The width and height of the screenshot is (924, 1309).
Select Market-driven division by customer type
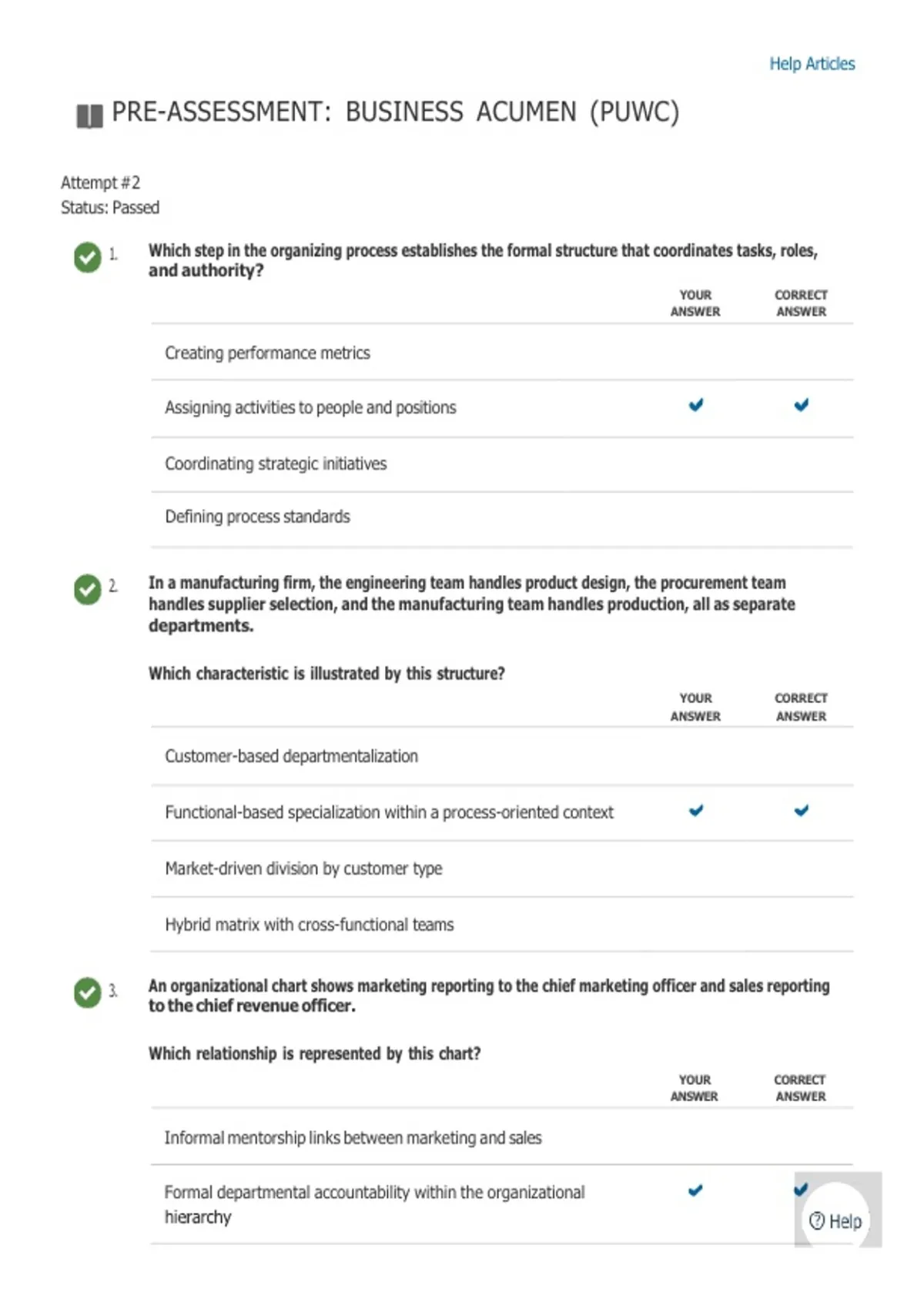[x=502, y=869]
